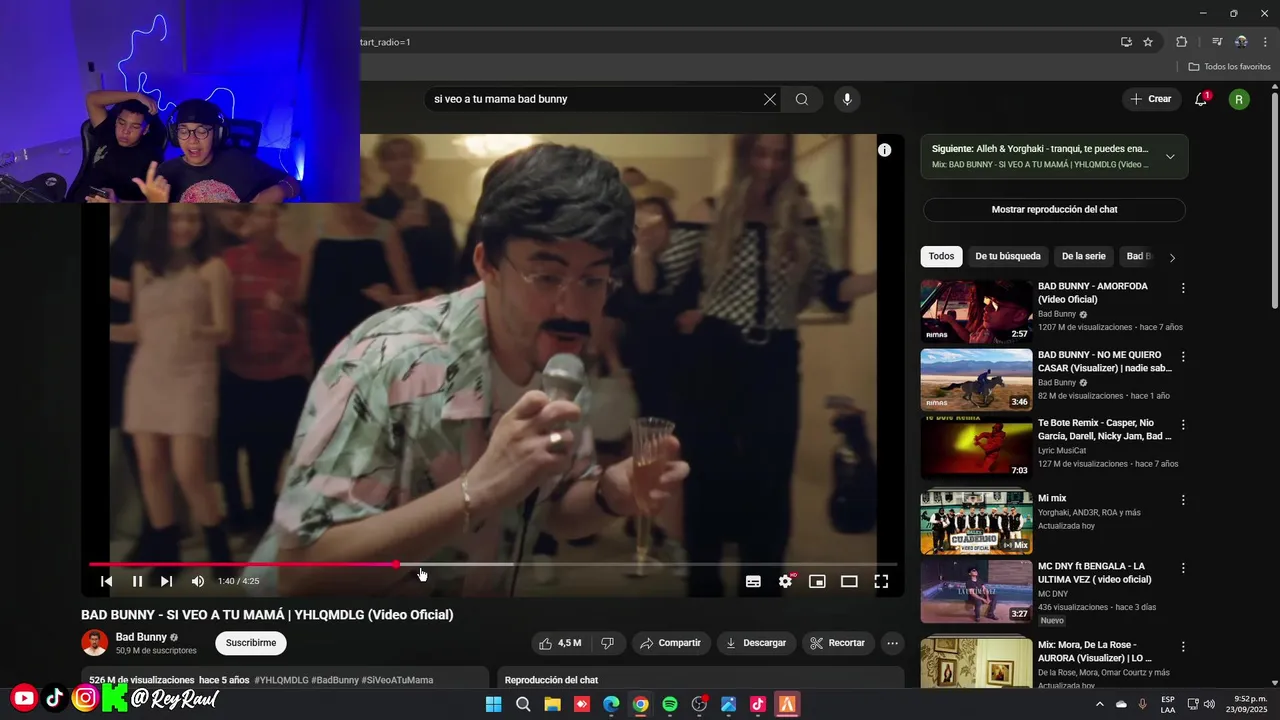1280x720 pixels.
Task: Select the Todos filter chip
Action: pos(941,256)
